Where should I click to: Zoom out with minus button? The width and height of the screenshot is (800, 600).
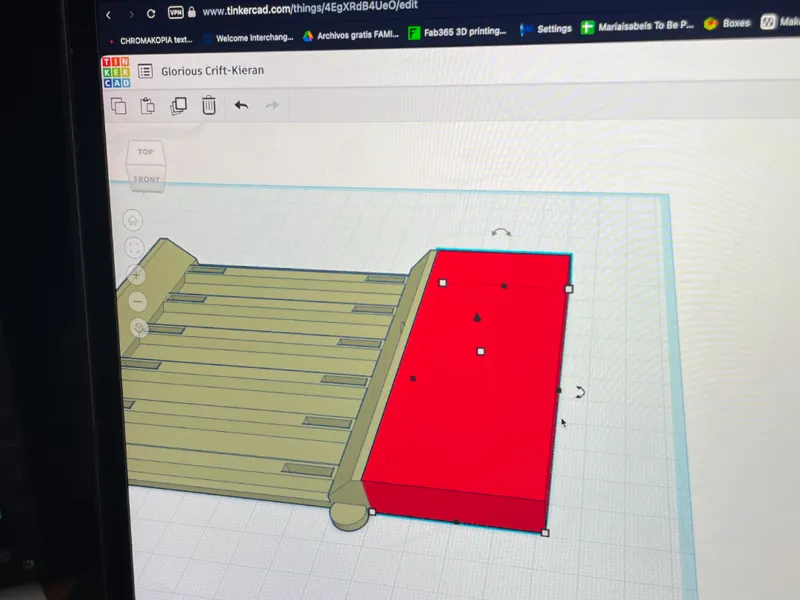(138, 302)
